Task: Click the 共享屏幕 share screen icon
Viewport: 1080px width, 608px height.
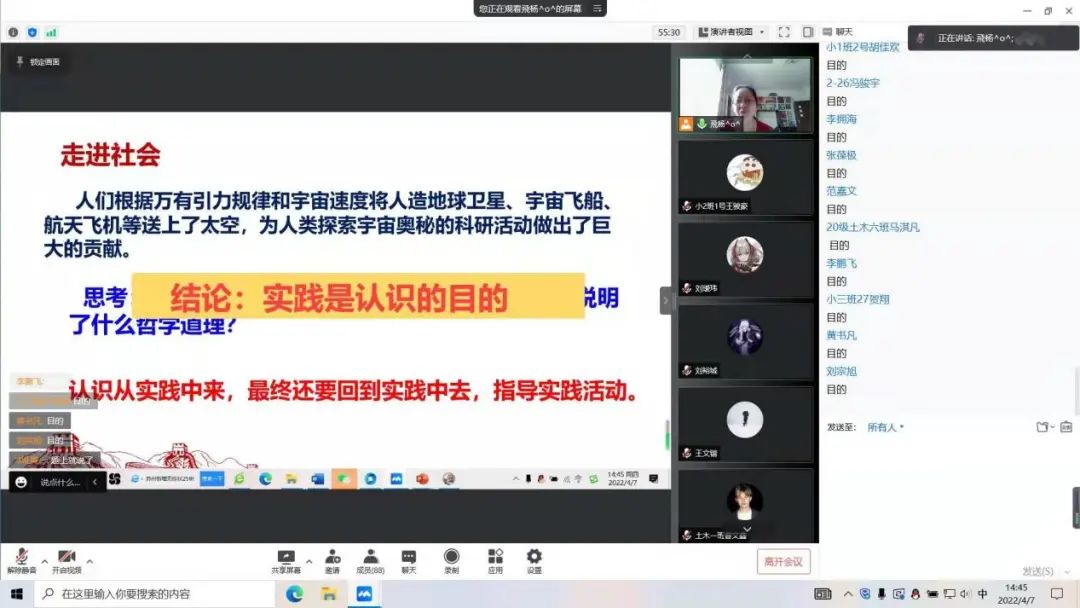Action: pos(286,559)
